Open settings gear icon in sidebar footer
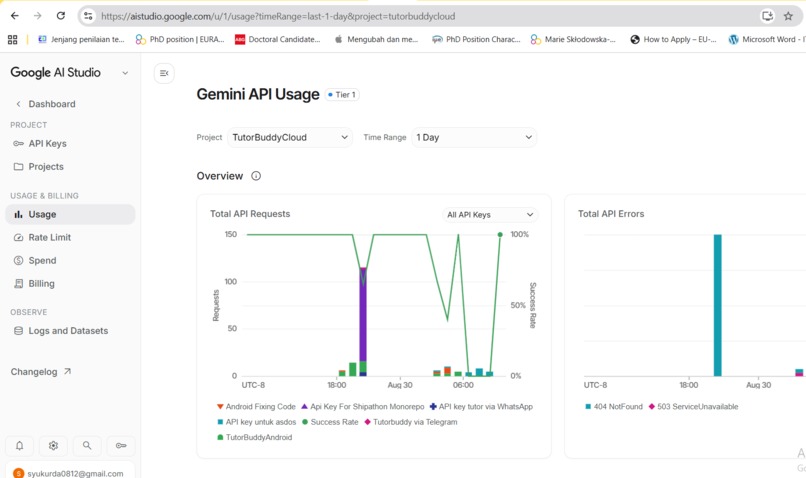Screen dimensions: 806x478 53,446
